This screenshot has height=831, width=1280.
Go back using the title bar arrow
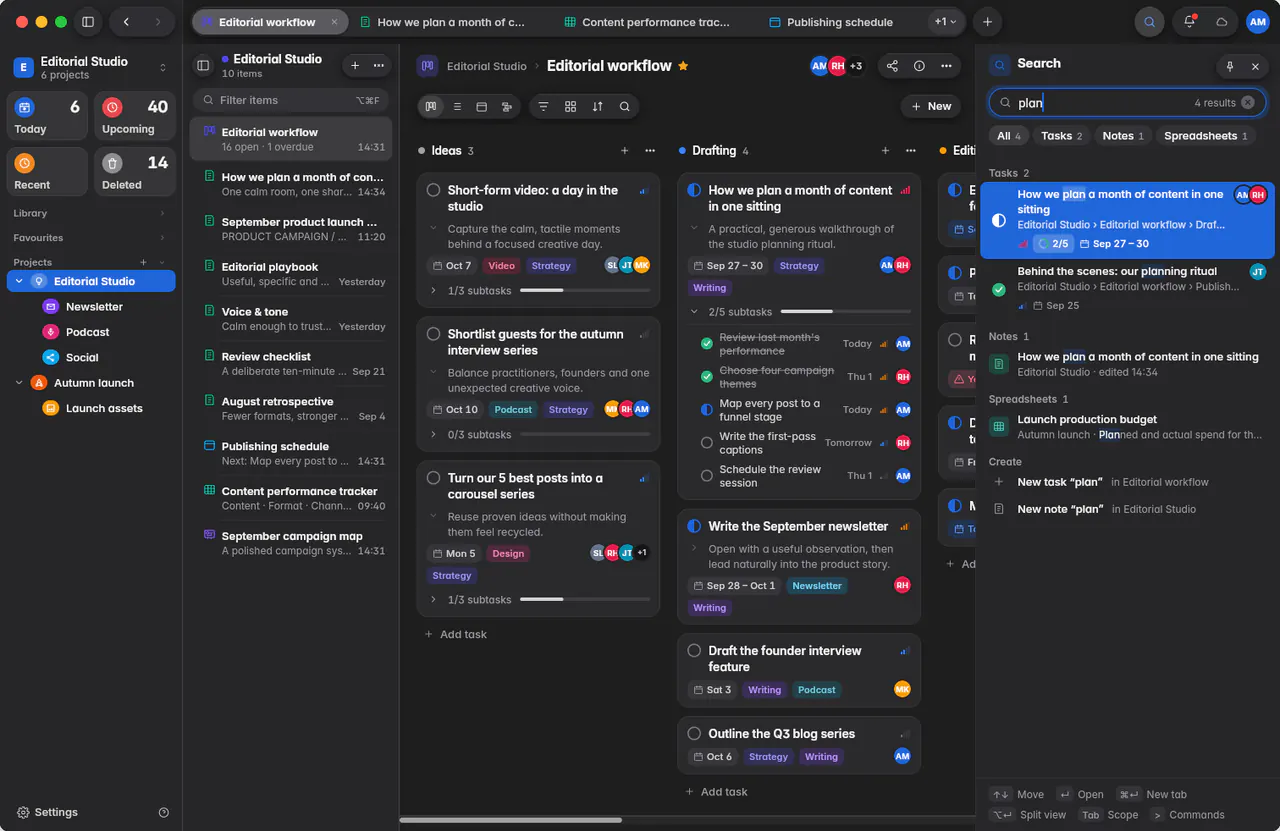pos(126,22)
